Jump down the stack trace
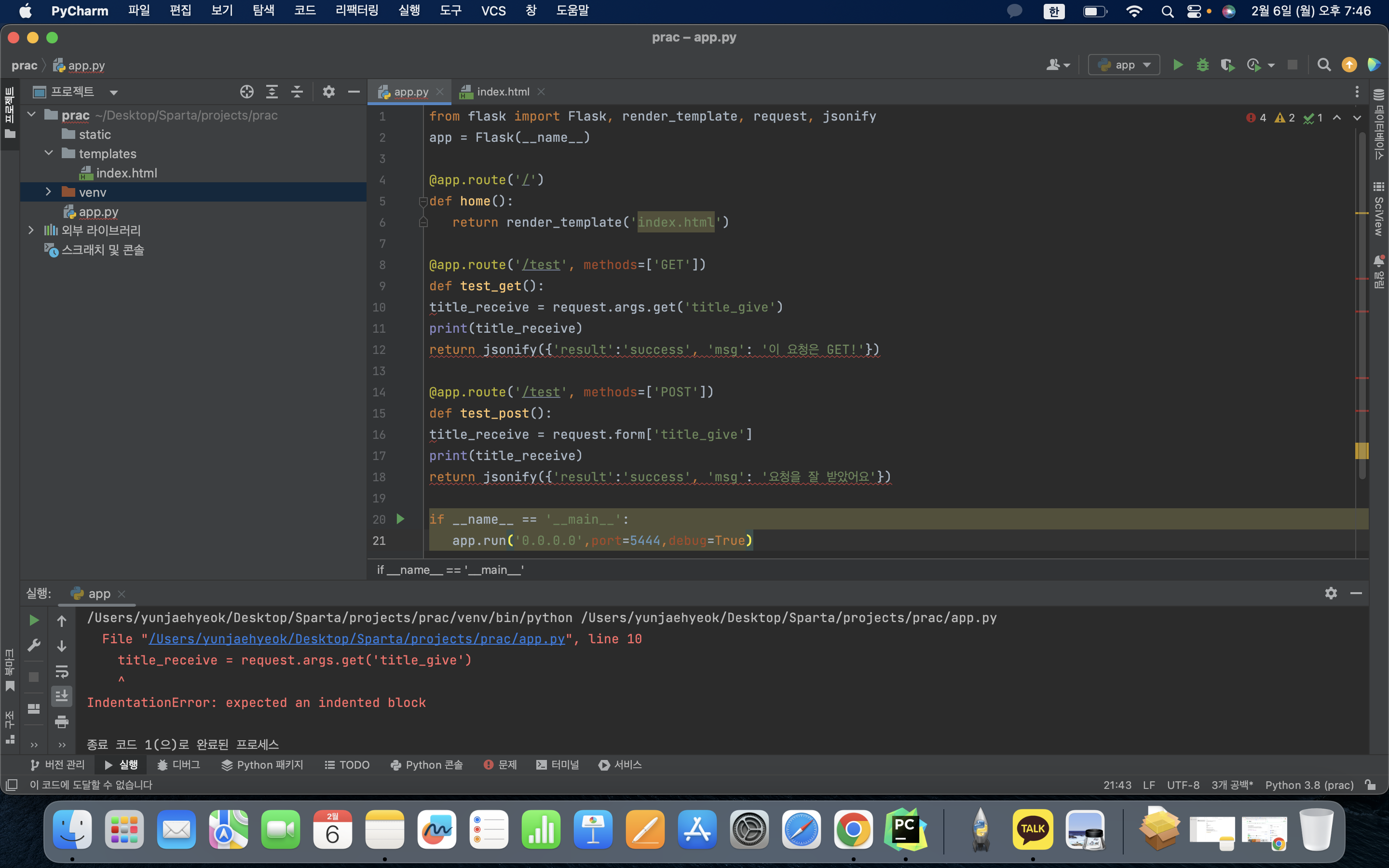The height and width of the screenshot is (868, 1389). point(61,646)
